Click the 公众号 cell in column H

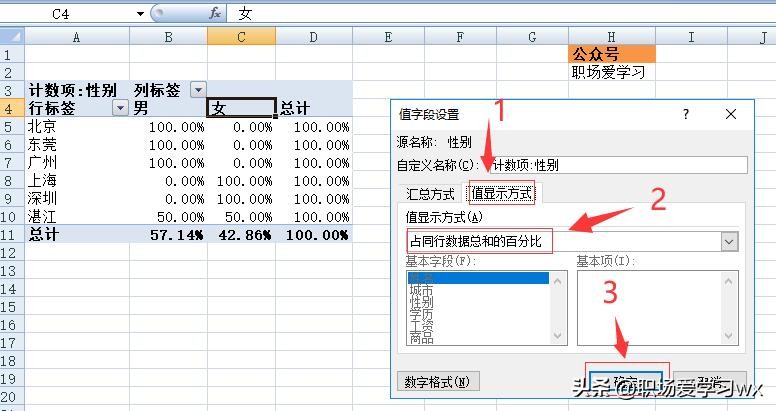tap(612, 54)
